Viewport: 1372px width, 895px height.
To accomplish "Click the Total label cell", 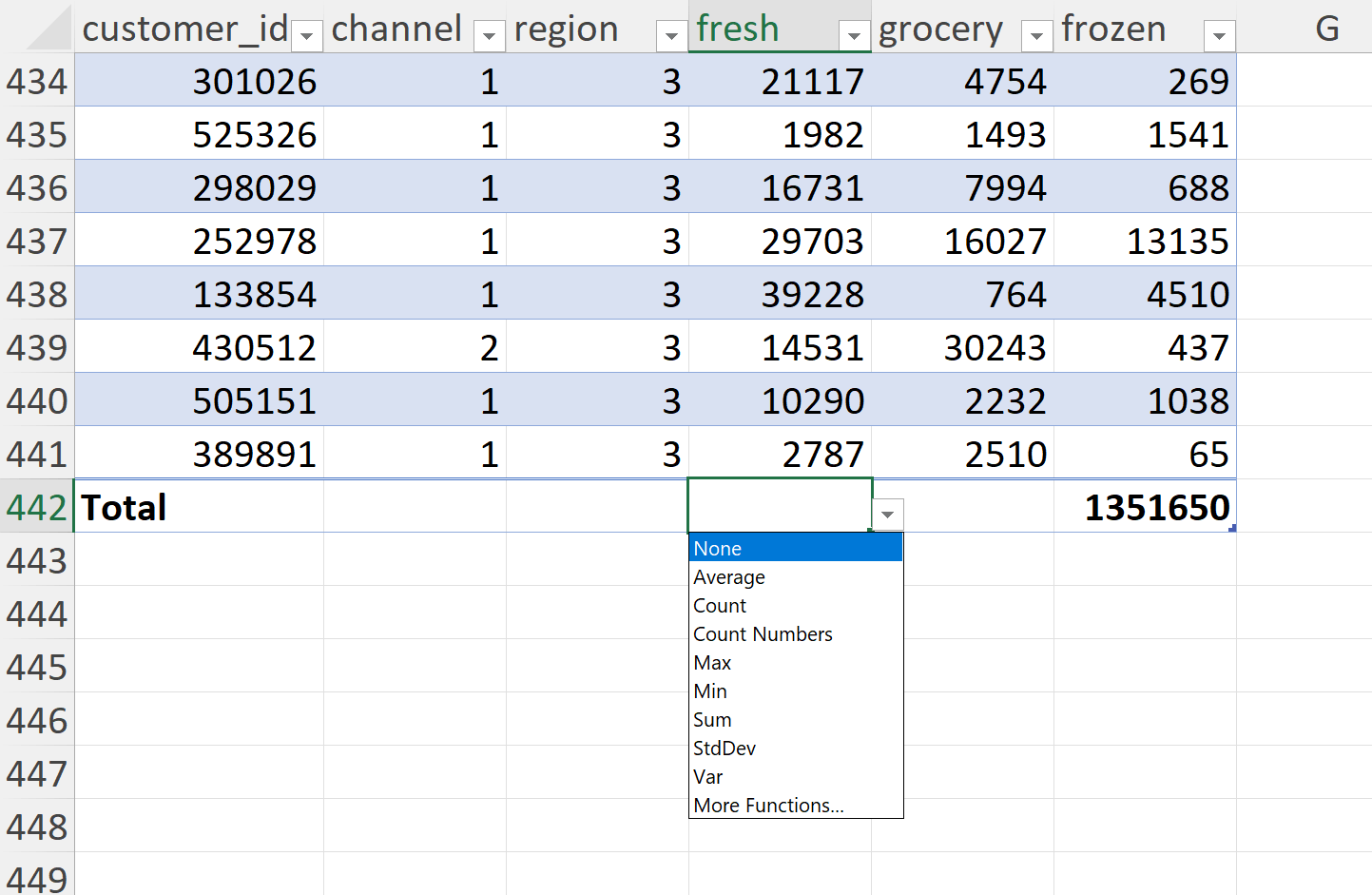I will 123,507.
